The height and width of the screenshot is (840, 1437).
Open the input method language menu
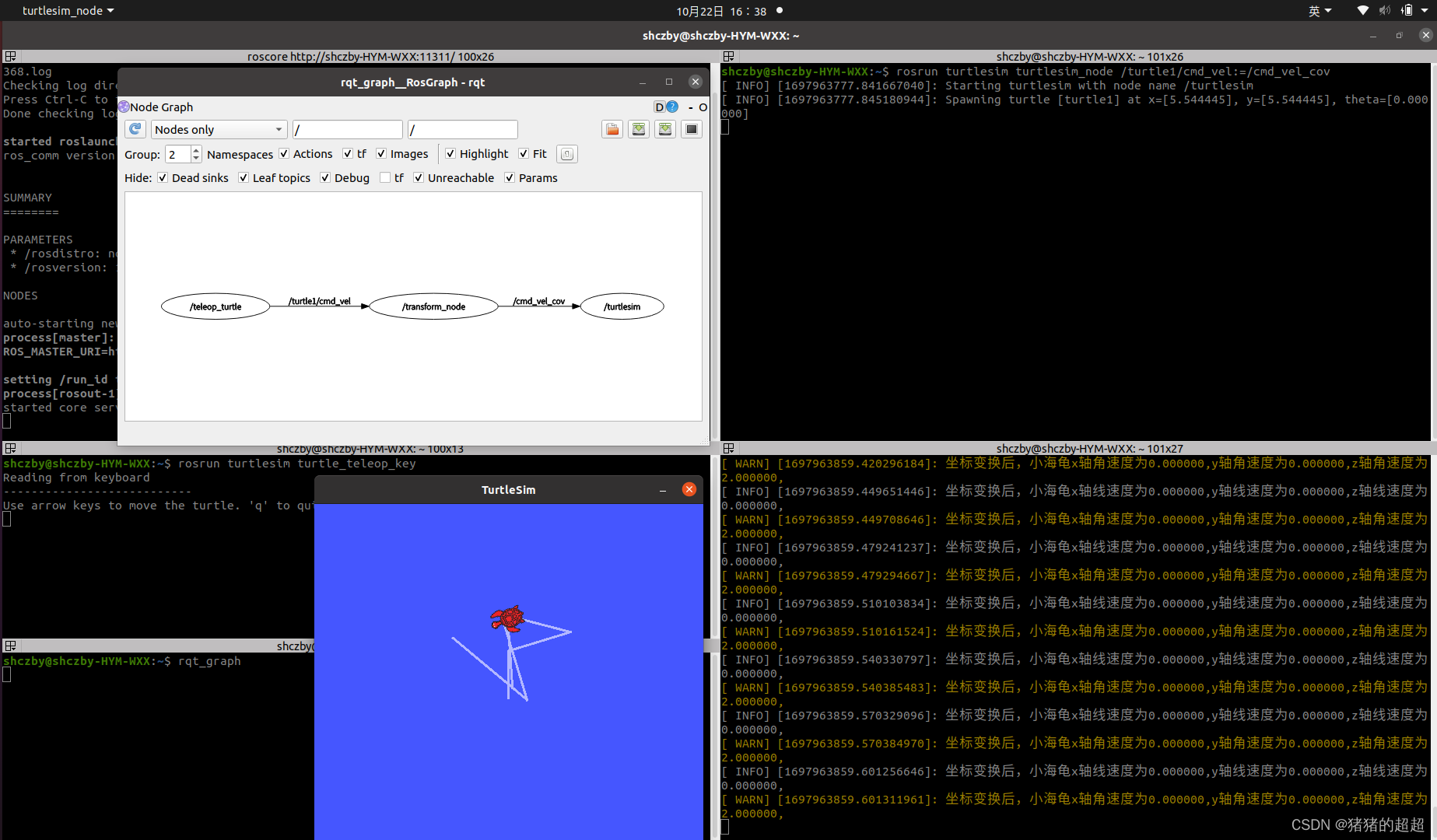pyautogui.click(x=1320, y=11)
